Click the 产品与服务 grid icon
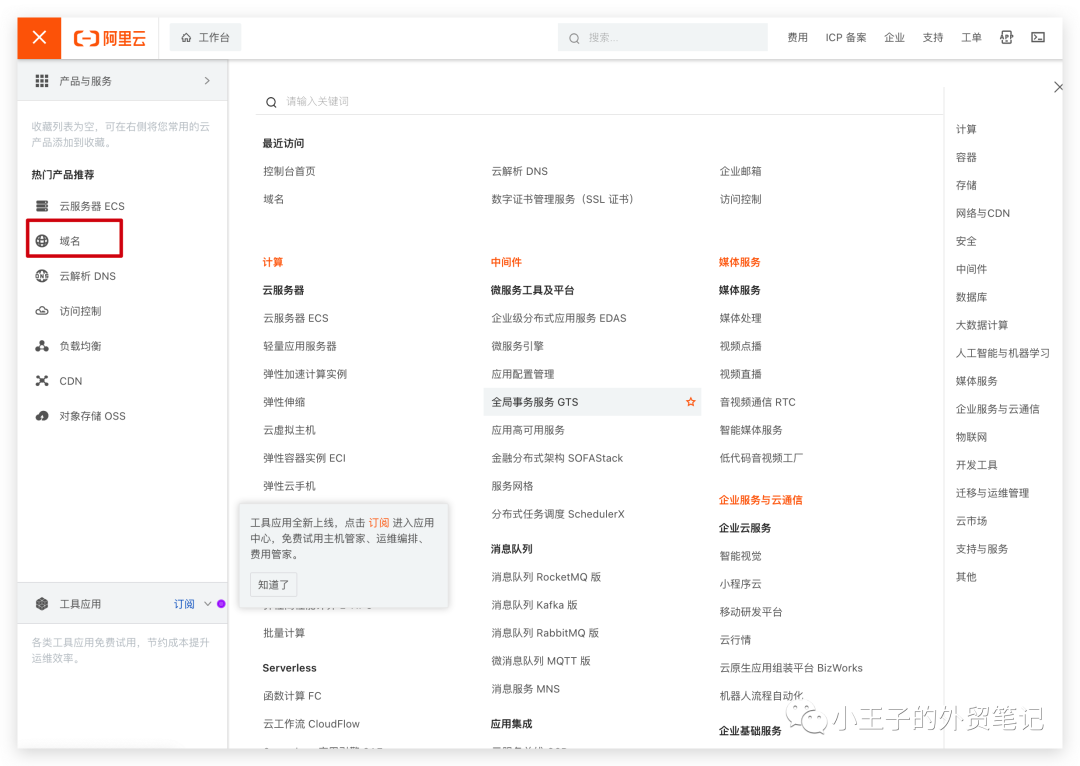1080x766 pixels. (42, 81)
